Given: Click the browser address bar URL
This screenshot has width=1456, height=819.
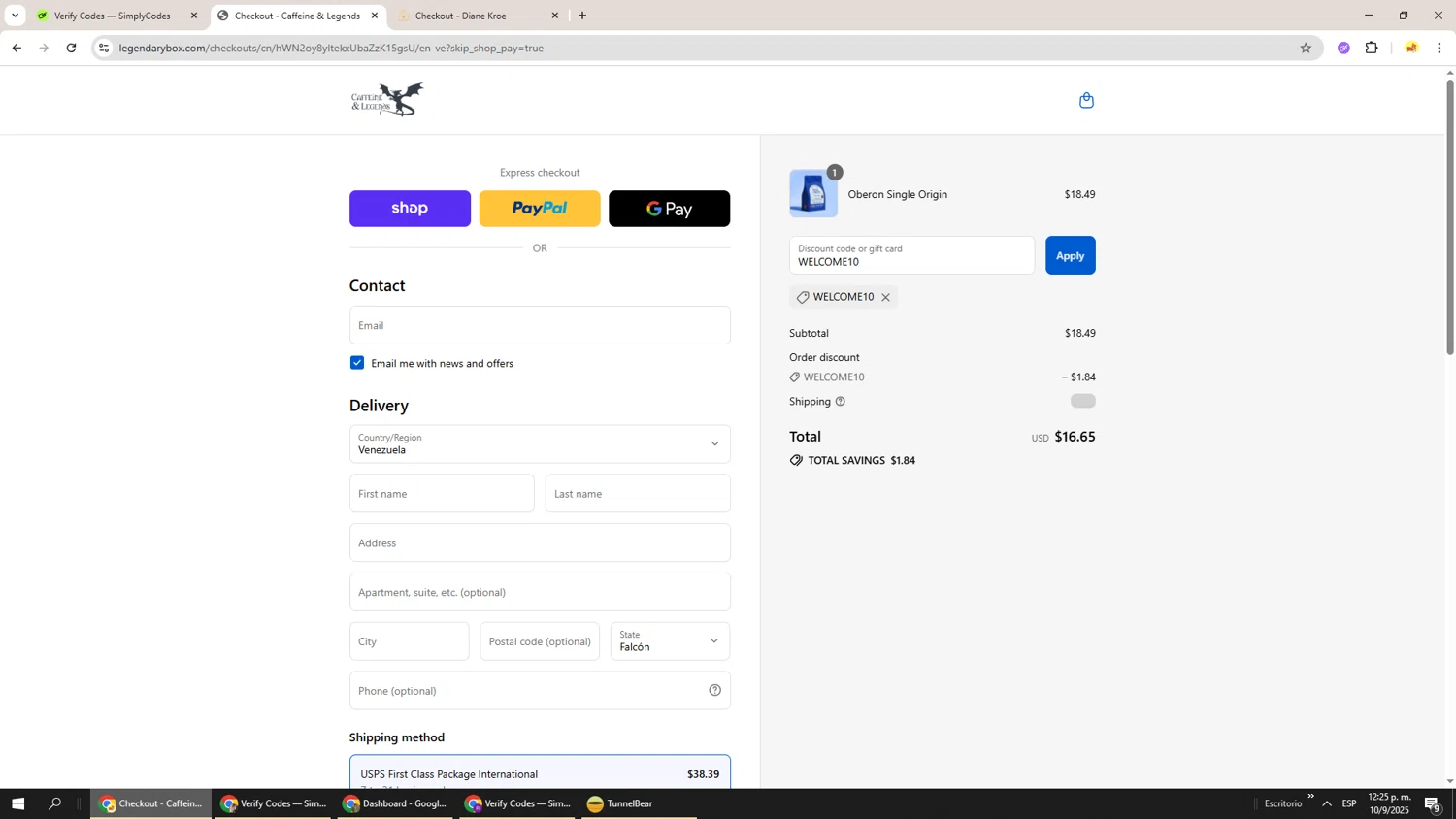Looking at the screenshot, I should 332,48.
